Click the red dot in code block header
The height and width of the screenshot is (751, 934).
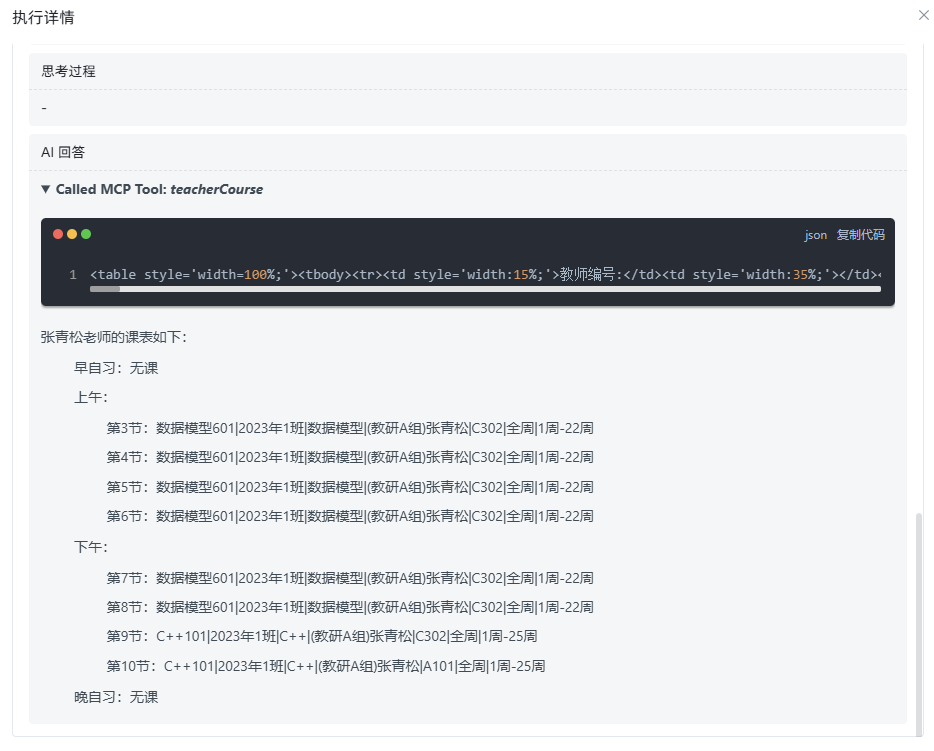pos(58,234)
